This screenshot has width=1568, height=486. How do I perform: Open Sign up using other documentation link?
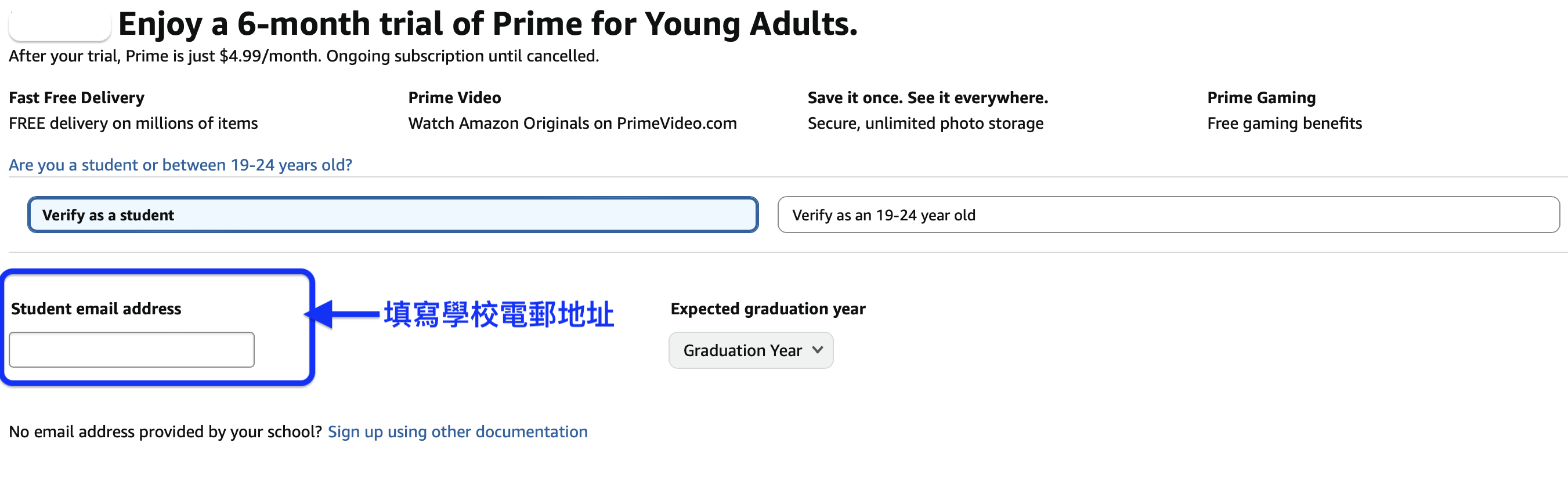457,431
